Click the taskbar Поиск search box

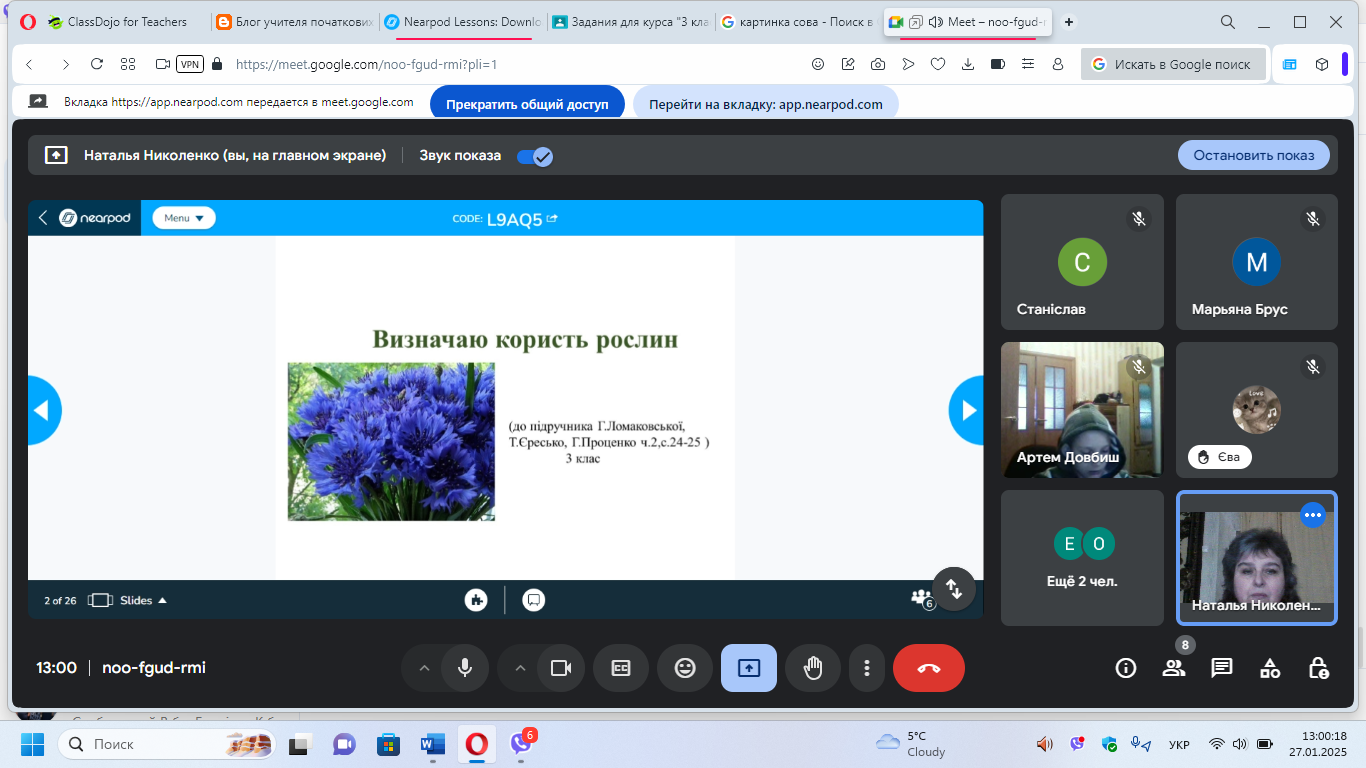167,744
